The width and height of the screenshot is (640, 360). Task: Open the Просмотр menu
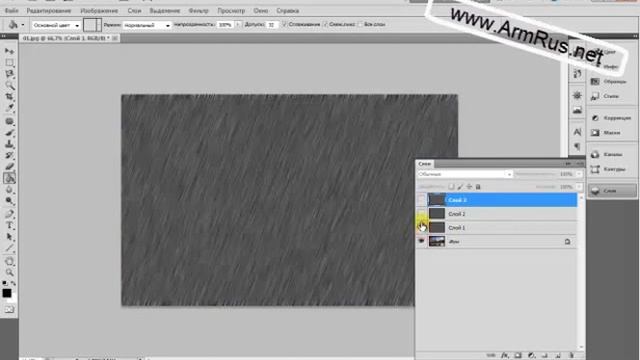[x=231, y=11]
